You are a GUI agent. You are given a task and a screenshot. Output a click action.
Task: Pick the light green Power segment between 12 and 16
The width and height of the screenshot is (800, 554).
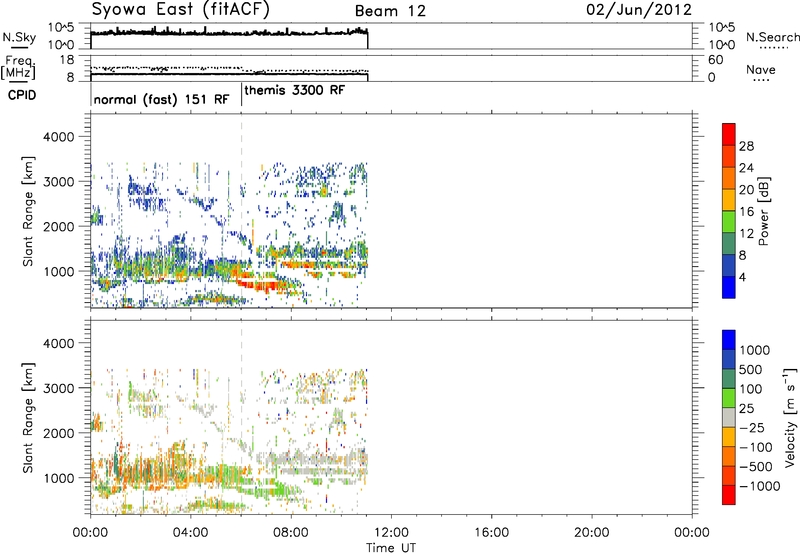(x=729, y=221)
